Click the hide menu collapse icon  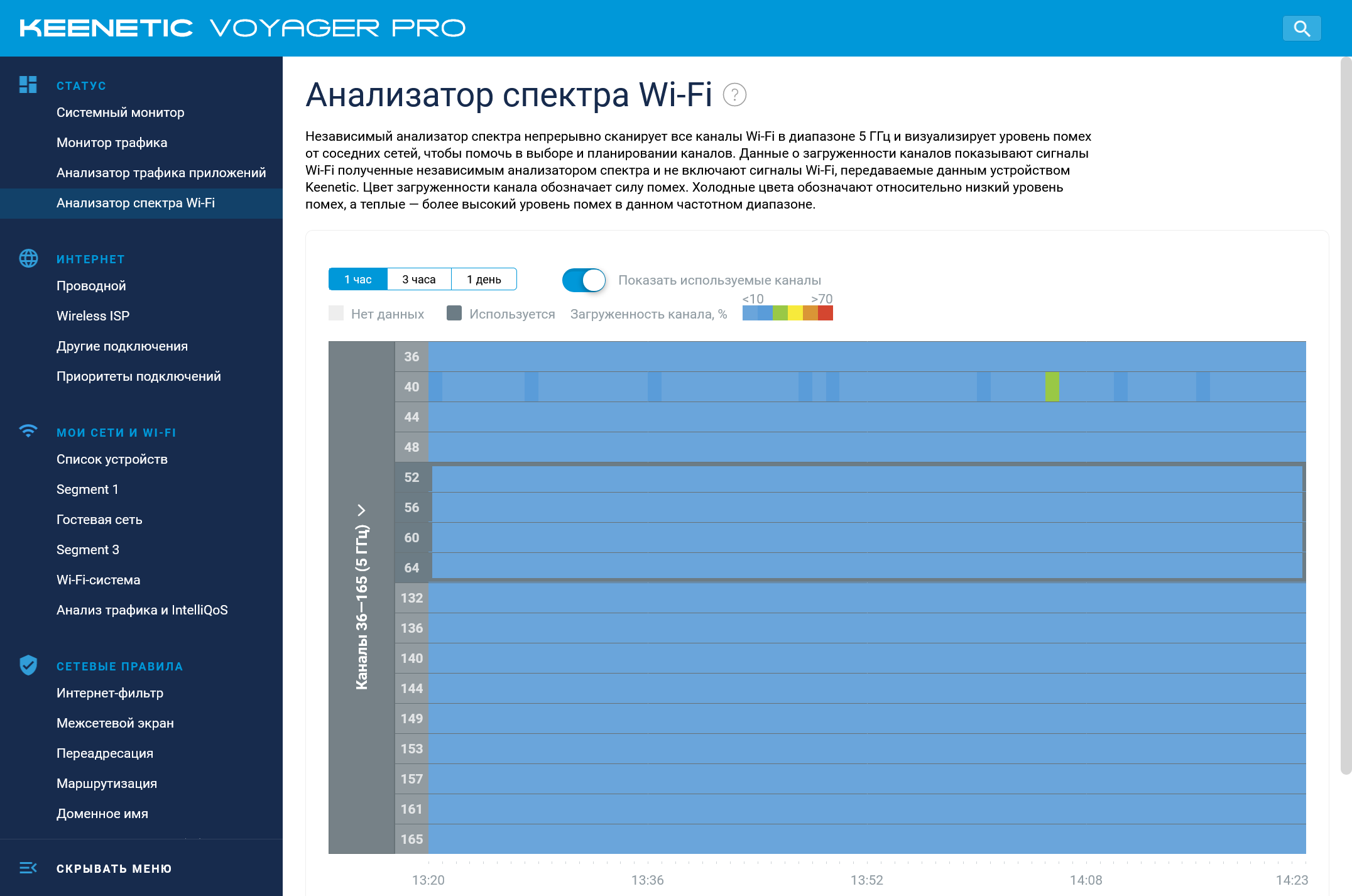click(x=28, y=868)
